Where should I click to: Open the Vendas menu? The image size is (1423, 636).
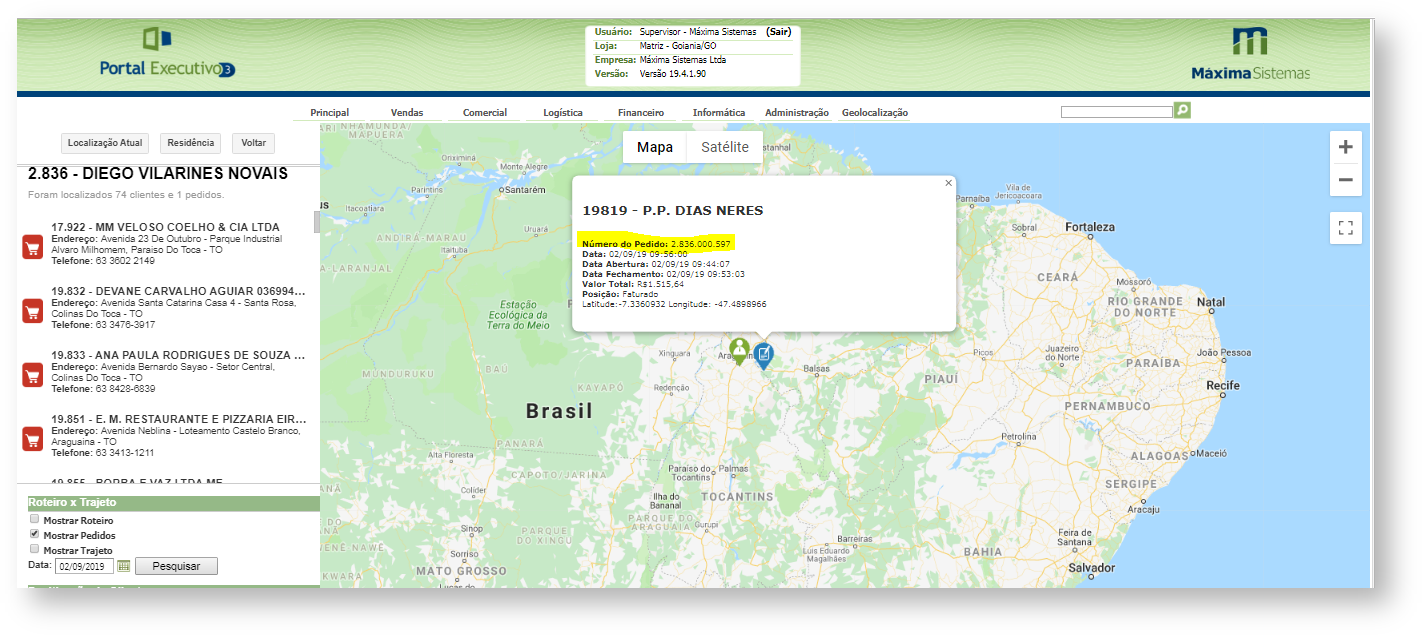pyautogui.click(x=407, y=113)
